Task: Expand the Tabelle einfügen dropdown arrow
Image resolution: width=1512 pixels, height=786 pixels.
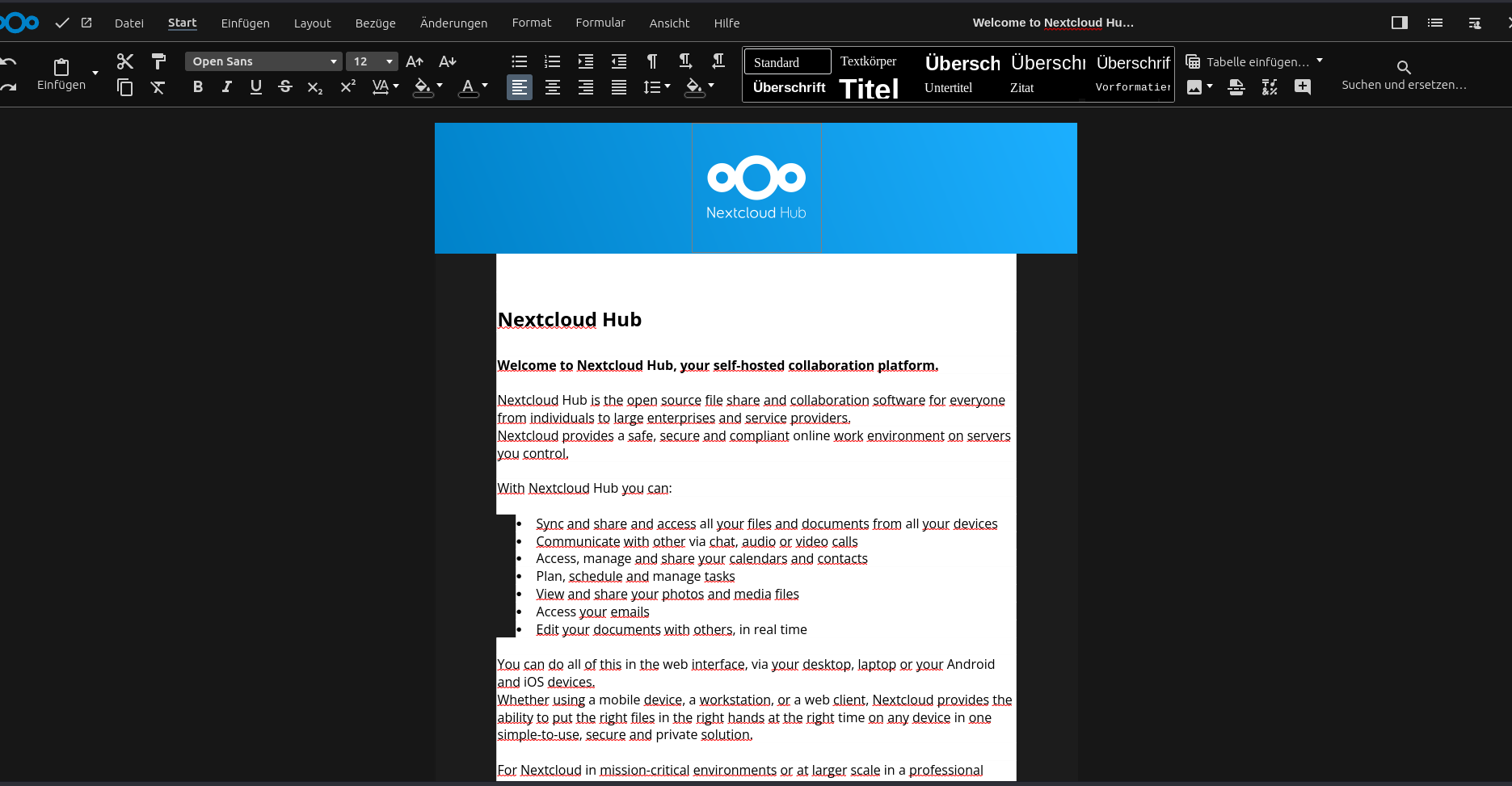Action: click(x=1320, y=61)
